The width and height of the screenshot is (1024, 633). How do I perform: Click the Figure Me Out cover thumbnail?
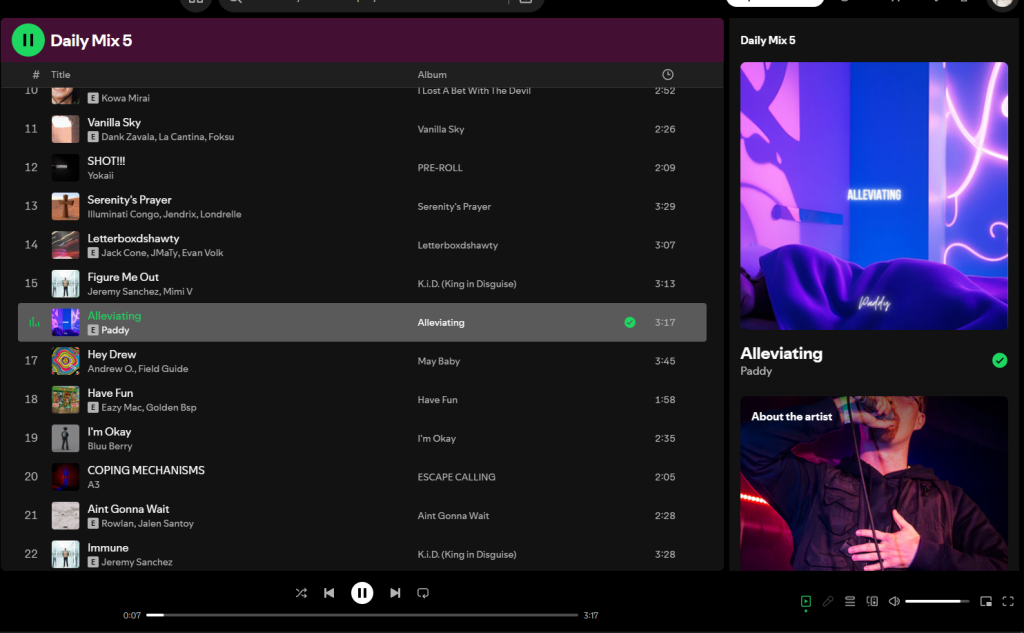point(65,284)
